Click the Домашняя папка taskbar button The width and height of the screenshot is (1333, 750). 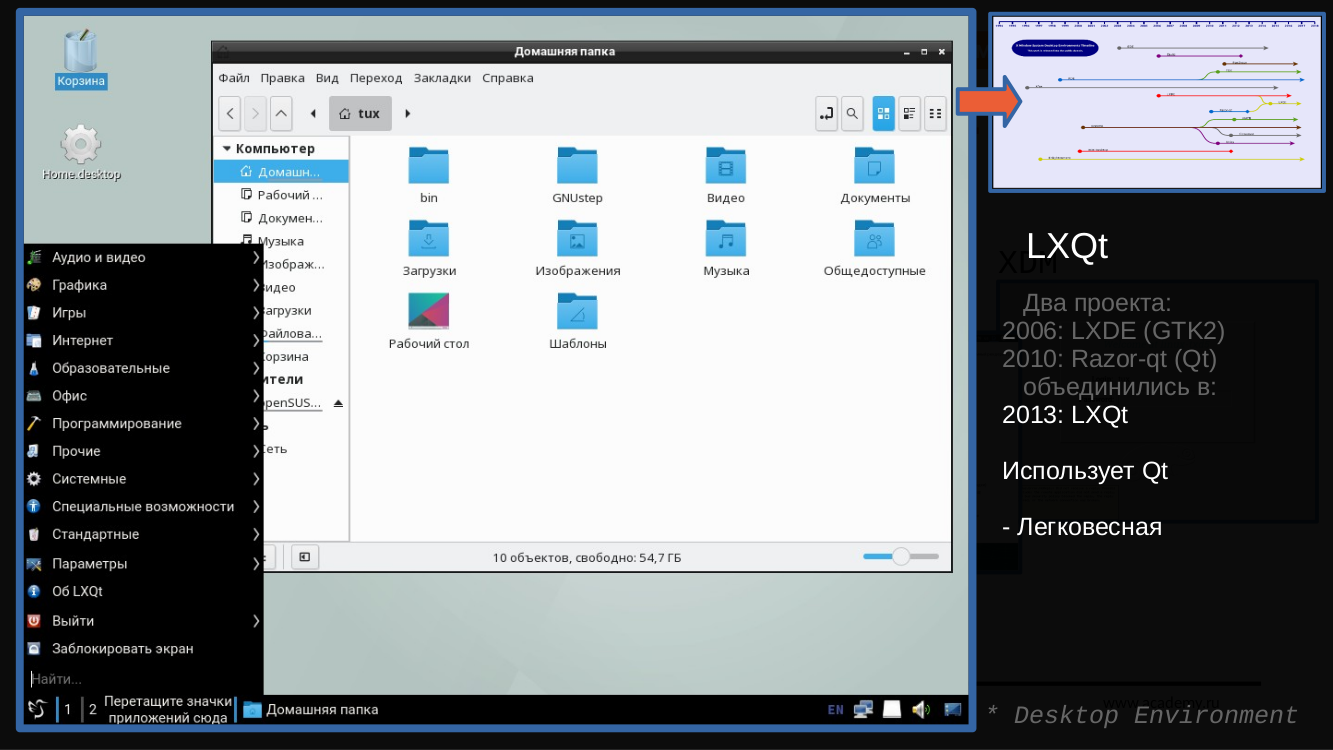(311, 709)
